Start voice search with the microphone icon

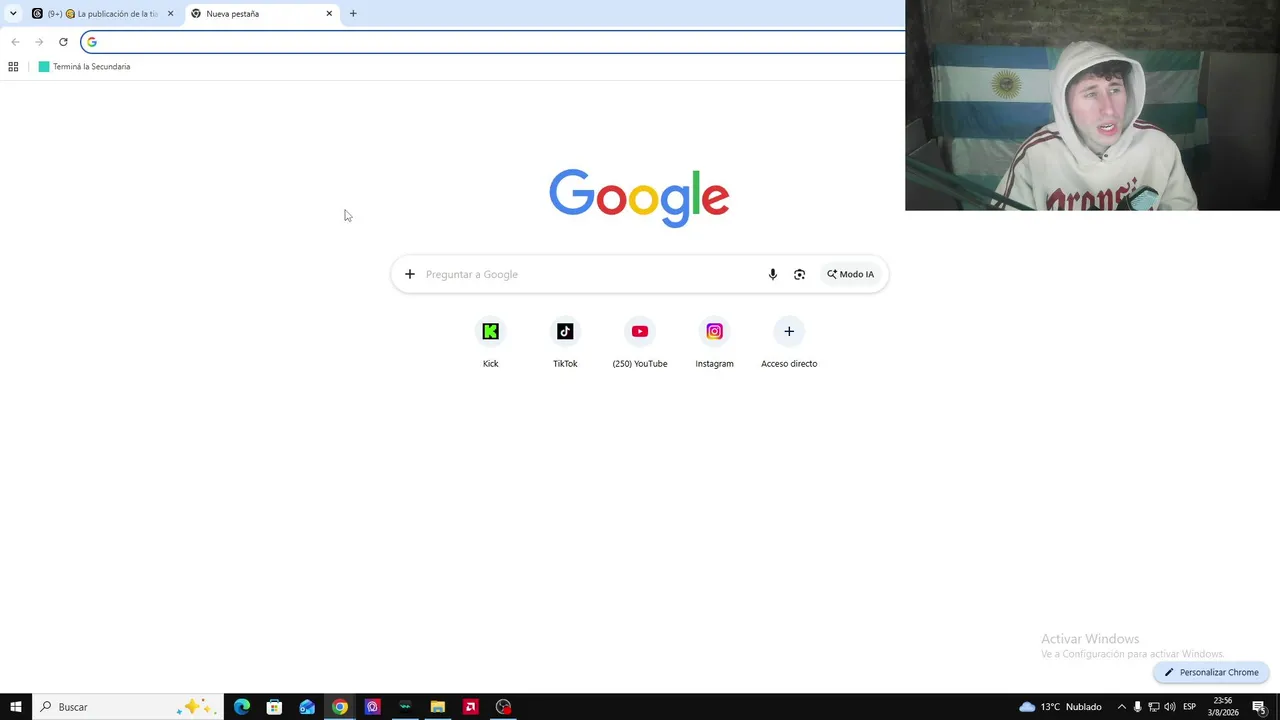(x=772, y=274)
